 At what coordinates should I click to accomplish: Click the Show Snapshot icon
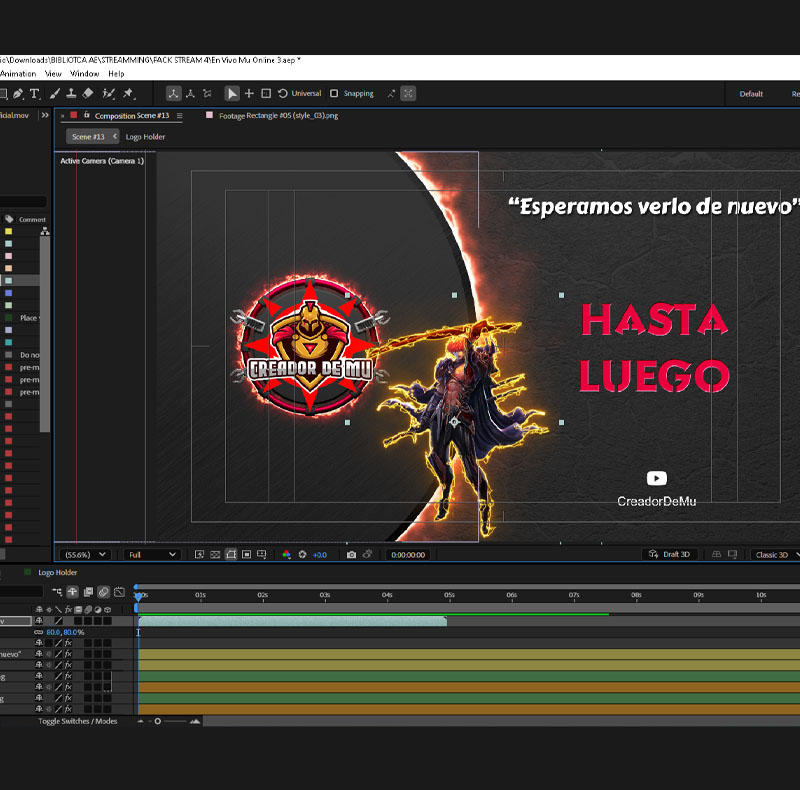click(x=367, y=554)
